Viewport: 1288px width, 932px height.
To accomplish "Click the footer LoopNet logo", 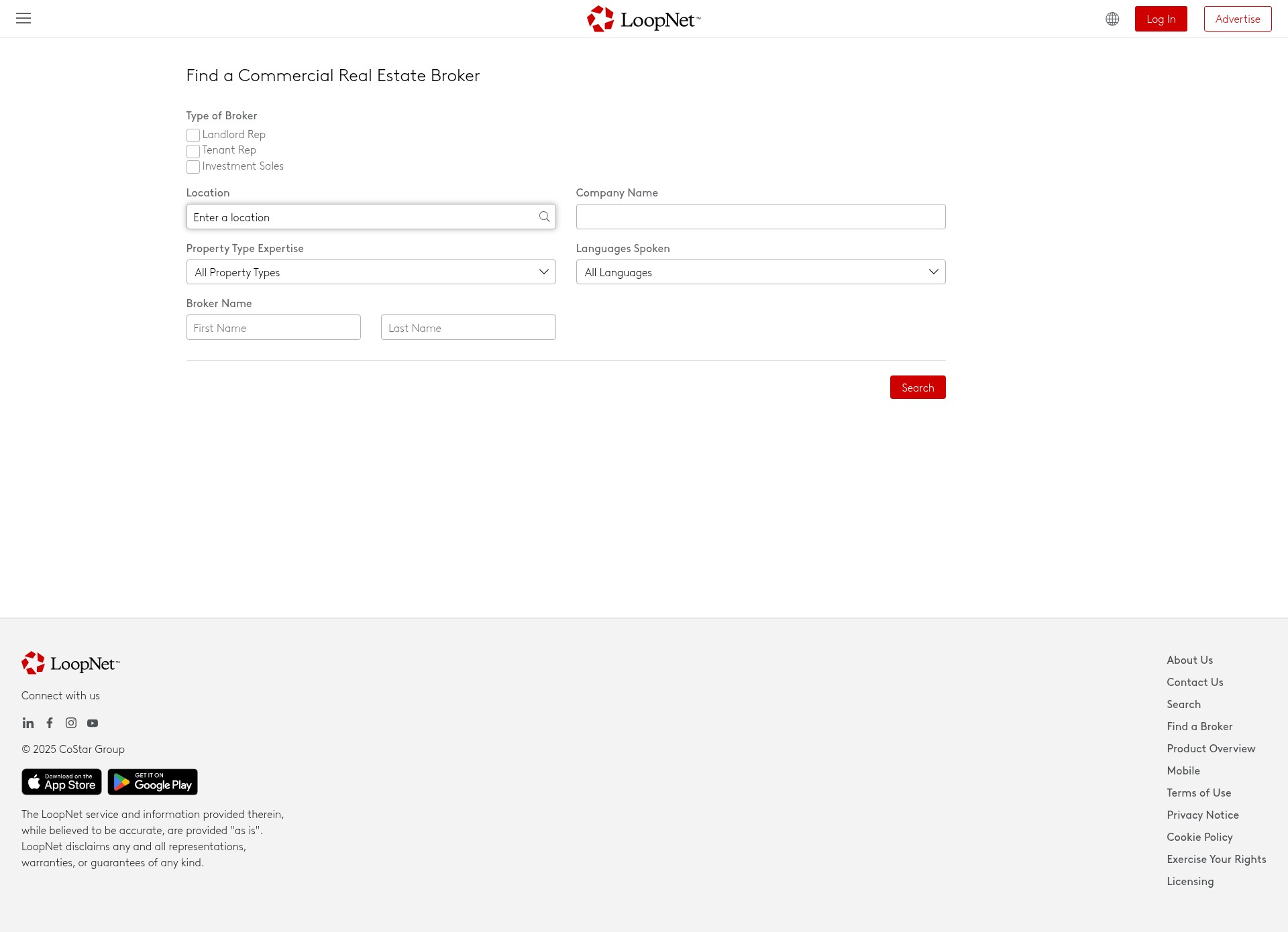I will pyautogui.click(x=70, y=663).
